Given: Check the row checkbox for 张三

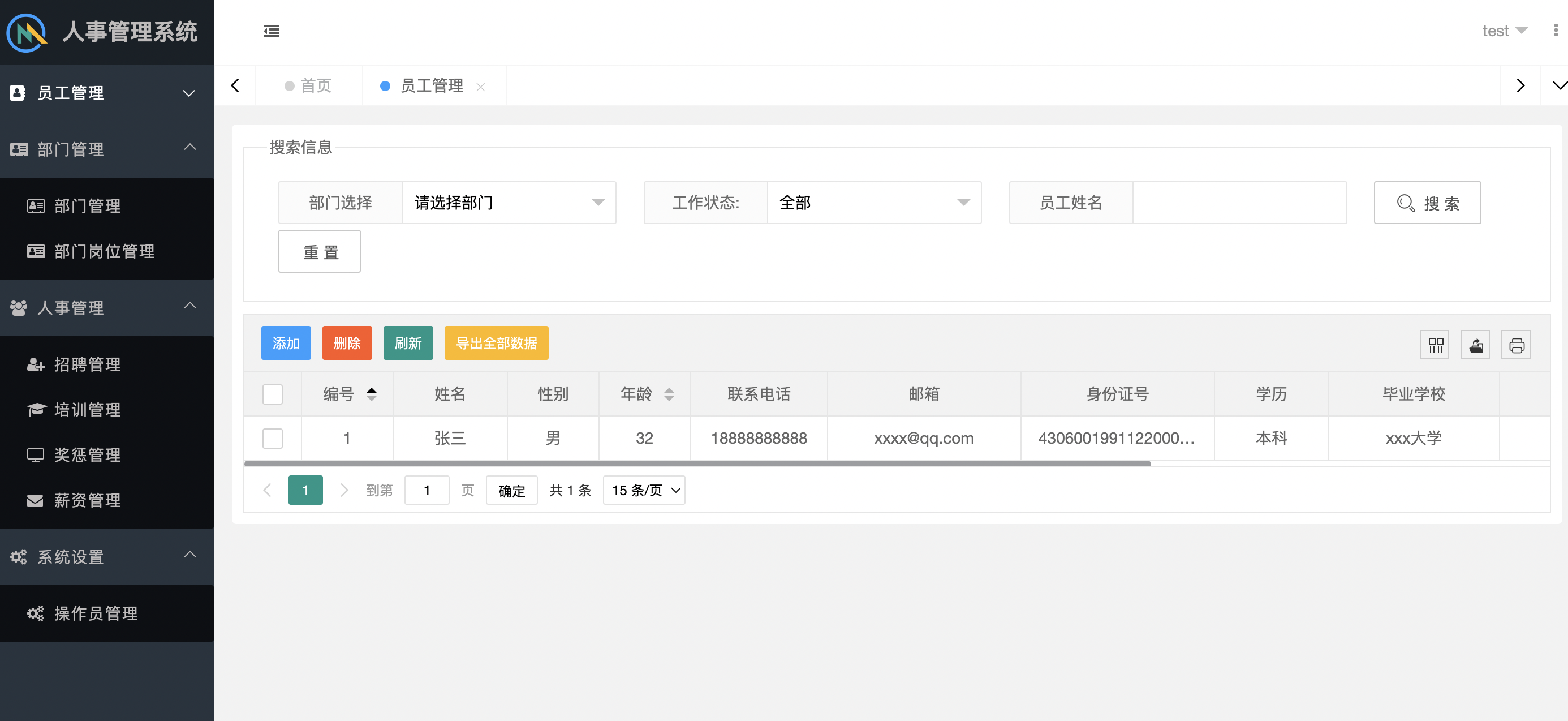Looking at the screenshot, I should coord(273,439).
